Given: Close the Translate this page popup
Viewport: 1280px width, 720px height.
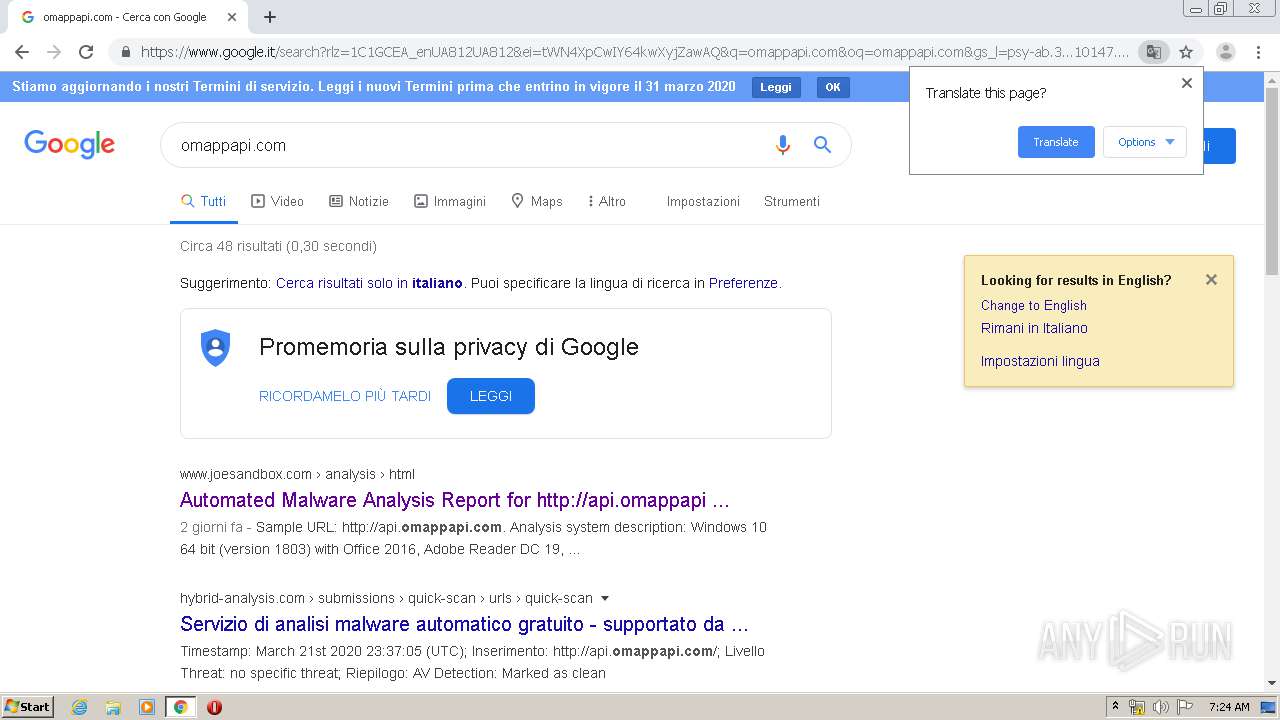Looking at the screenshot, I should 1187,83.
